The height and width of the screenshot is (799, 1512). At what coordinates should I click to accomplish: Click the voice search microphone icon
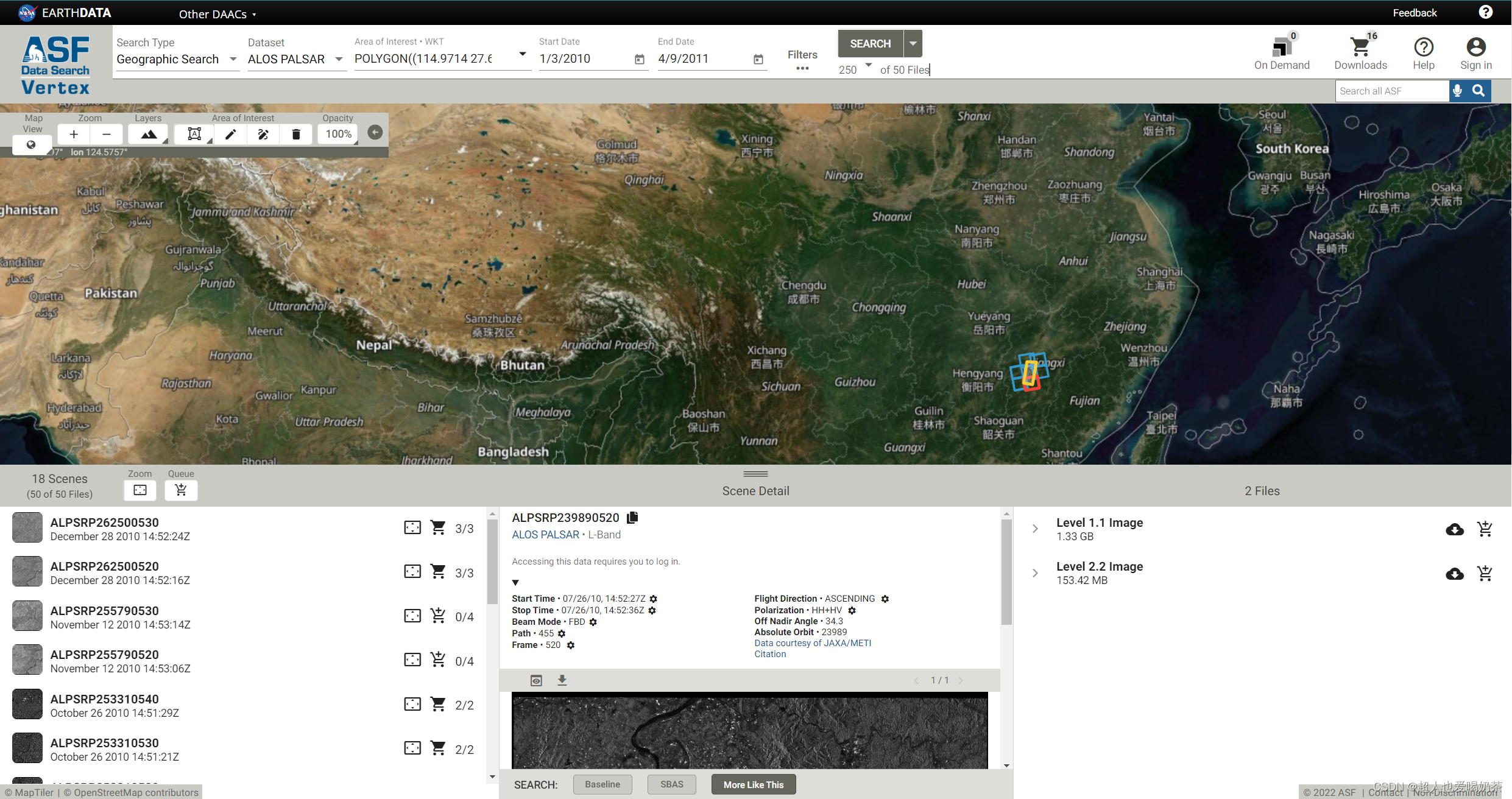tap(1457, 91)
